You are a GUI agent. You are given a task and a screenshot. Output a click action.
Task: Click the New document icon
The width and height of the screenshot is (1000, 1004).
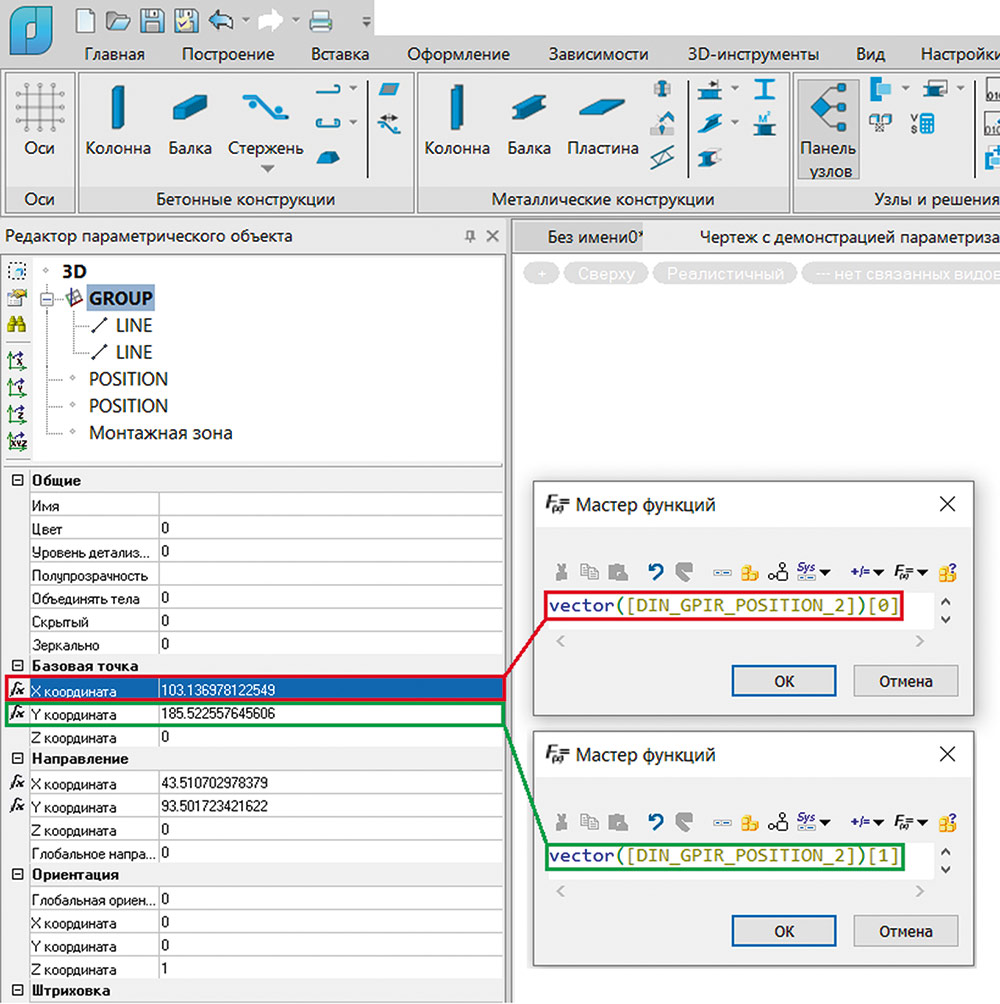85,20
